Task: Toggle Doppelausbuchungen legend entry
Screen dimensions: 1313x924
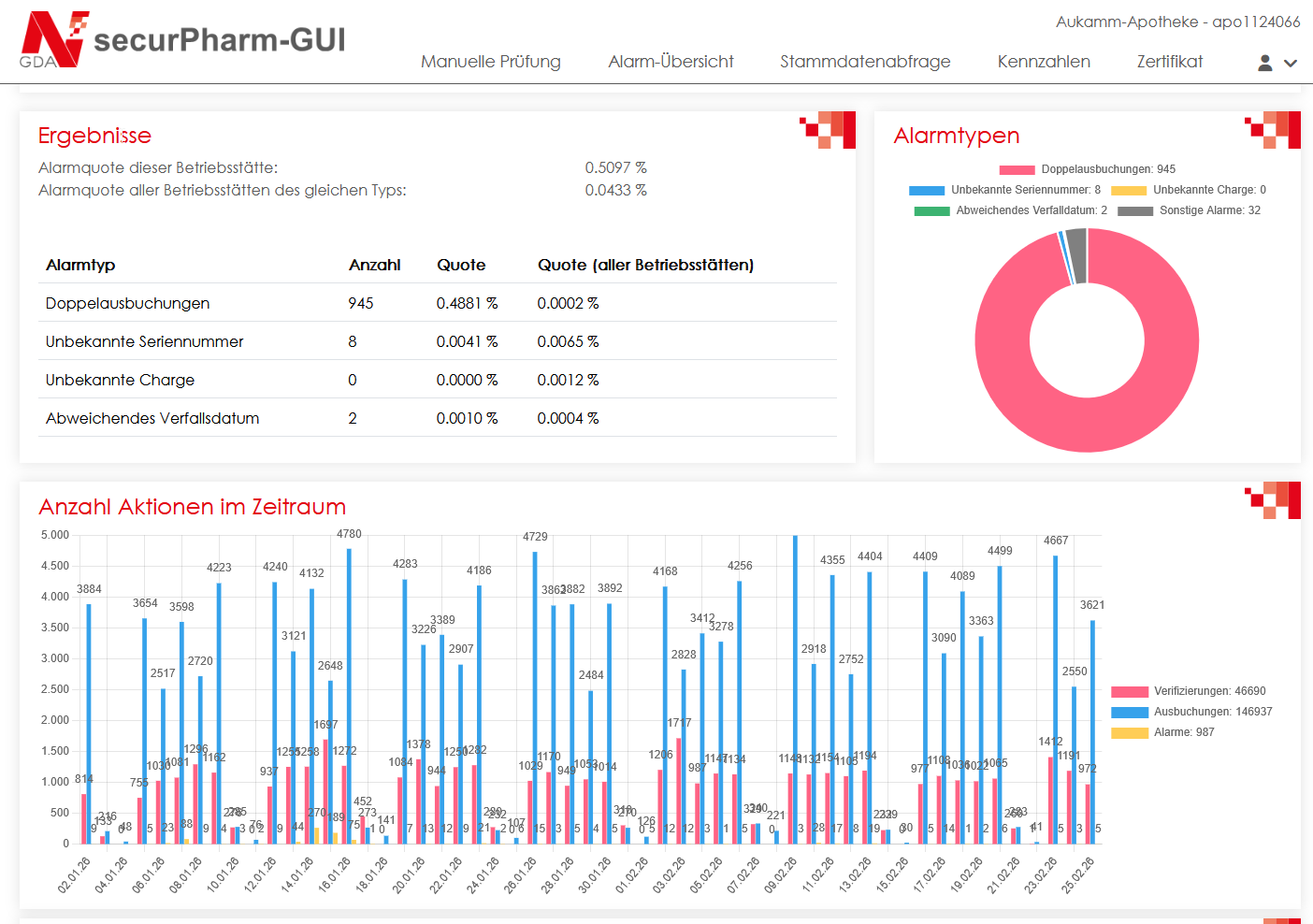Action: (1087, 169)
